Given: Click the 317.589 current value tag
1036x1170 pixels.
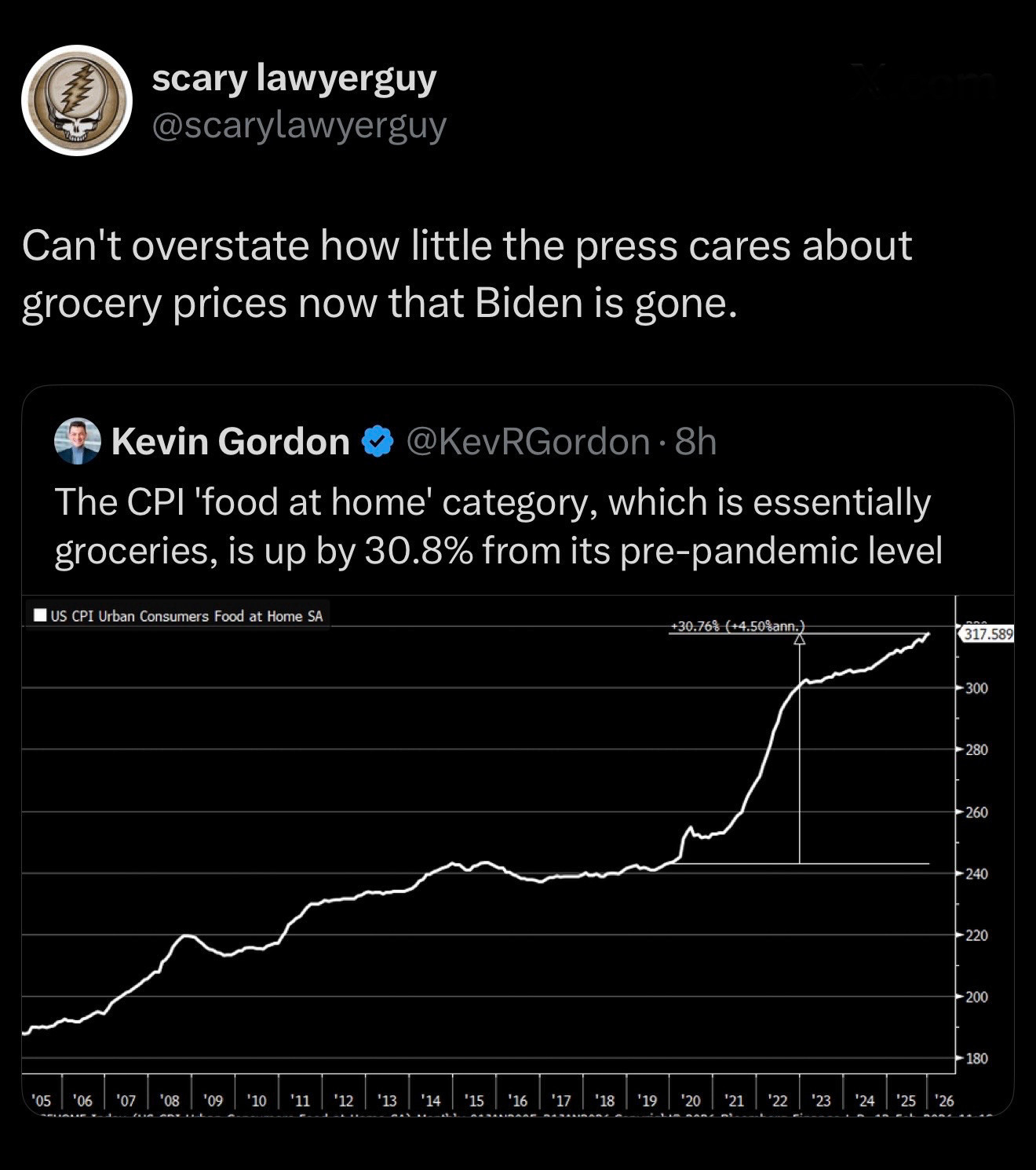Looking at the screenshot, I should pyautogui.click(x=988, y=634).
